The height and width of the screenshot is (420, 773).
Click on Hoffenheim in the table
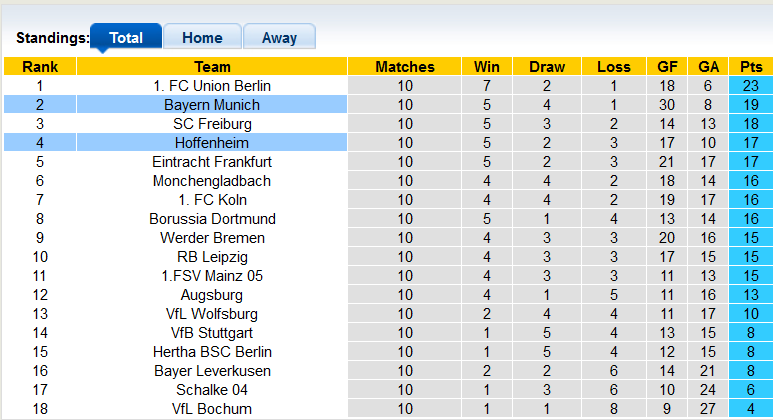tap(212, 143)
